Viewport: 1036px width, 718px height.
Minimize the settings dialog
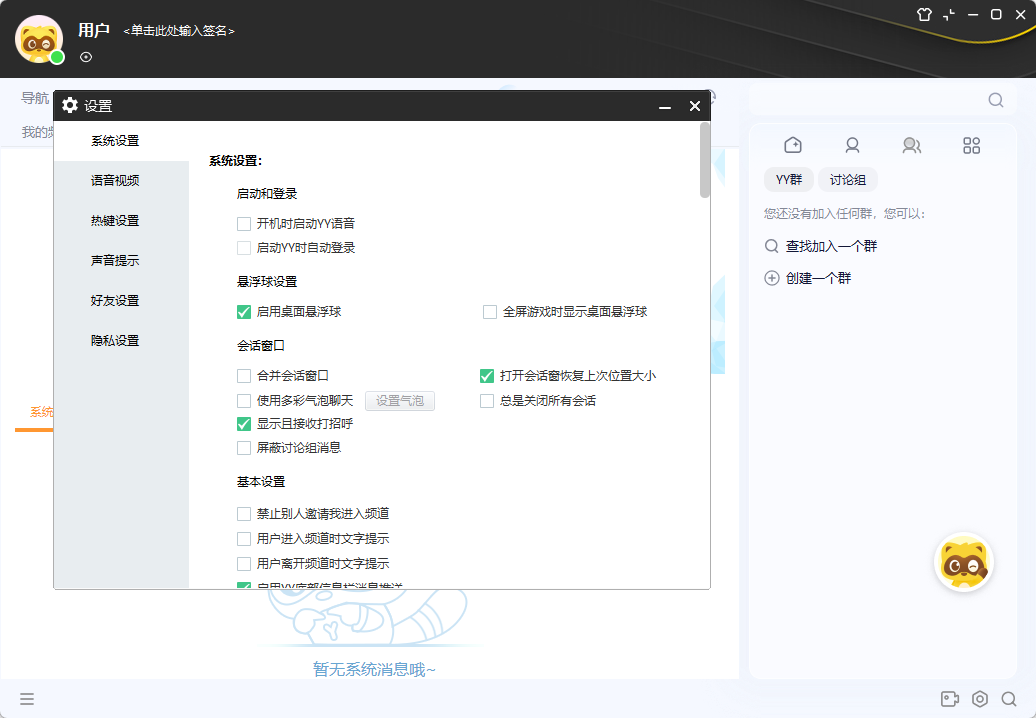pyautogui.click(x=665, y=106)
